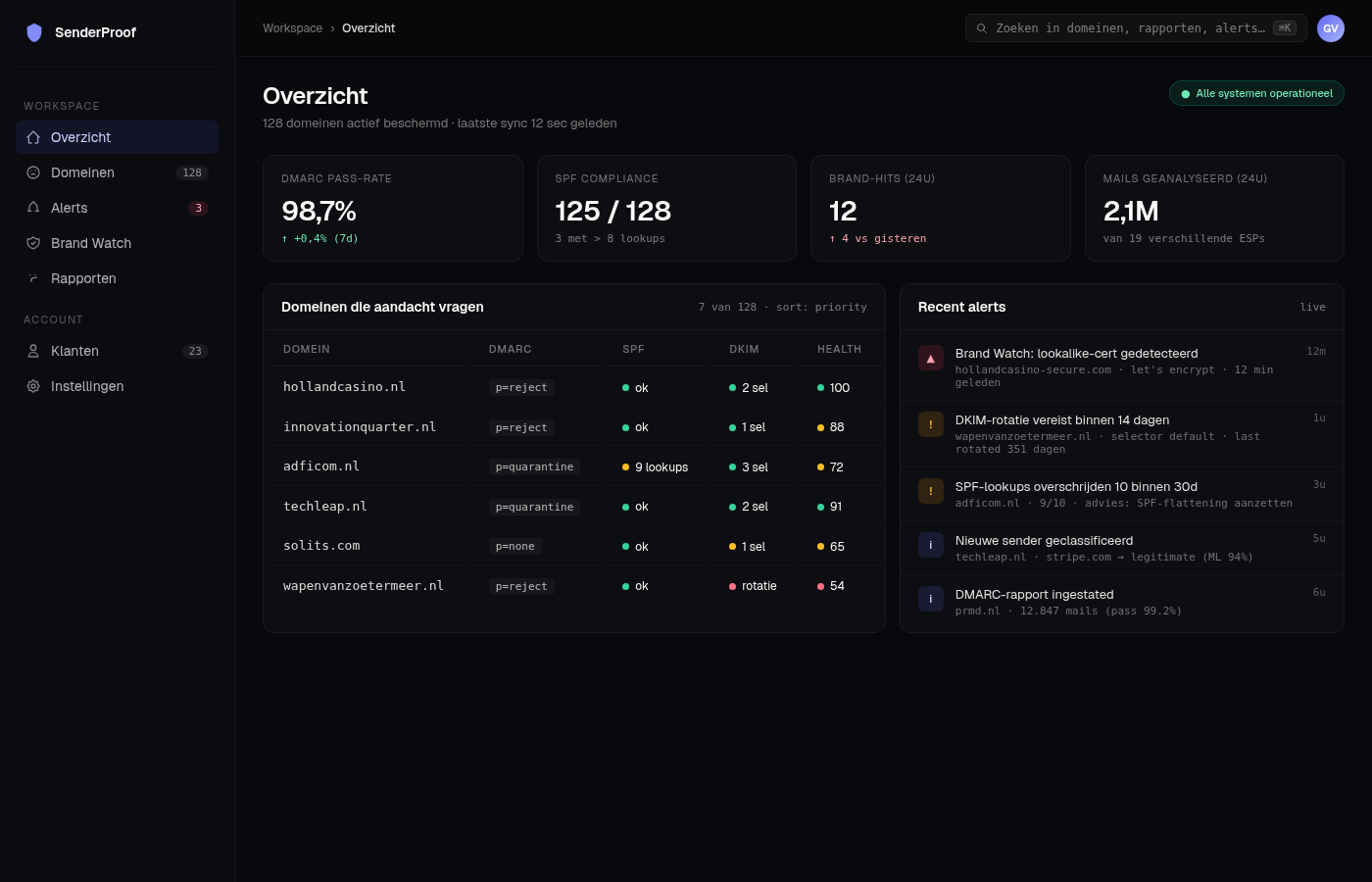The height and width of the screenshot is (882, 1372).
Task: Open 'DMARC-rapport ingestated' alert title
Action: [x=1034, y=594]
